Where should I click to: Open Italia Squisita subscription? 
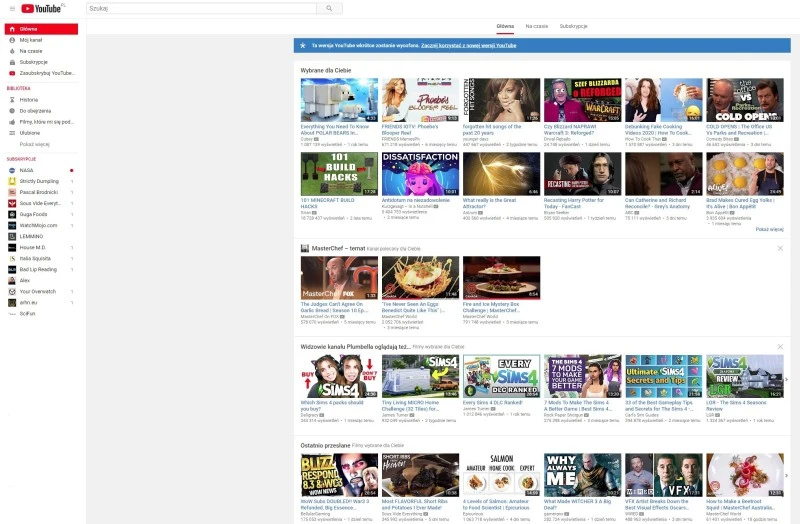[41, 259]
